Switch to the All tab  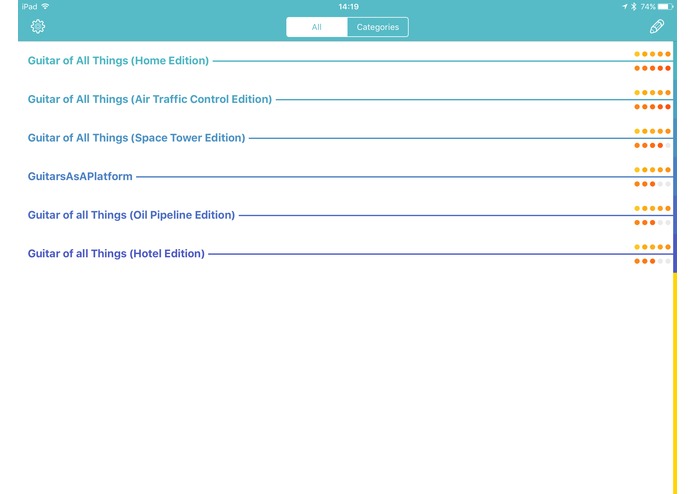click(x=316, y=27)
